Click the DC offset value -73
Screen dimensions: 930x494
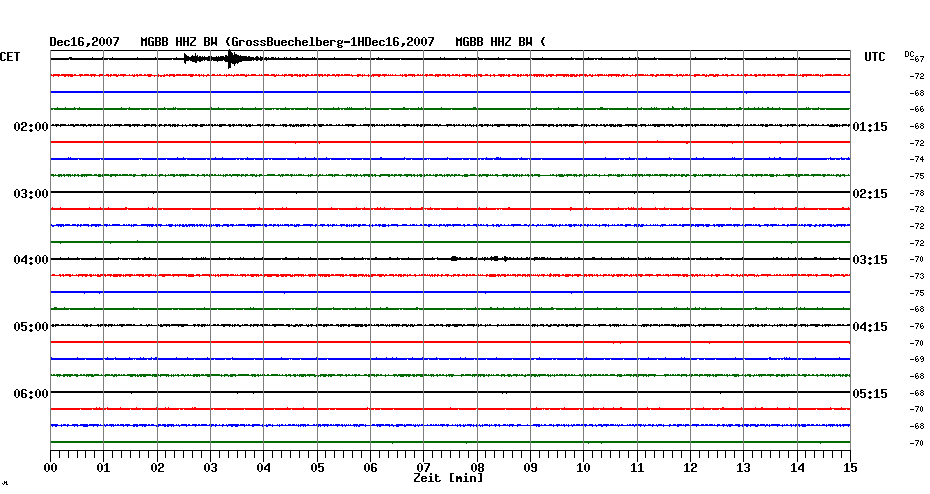pos(917,276)
